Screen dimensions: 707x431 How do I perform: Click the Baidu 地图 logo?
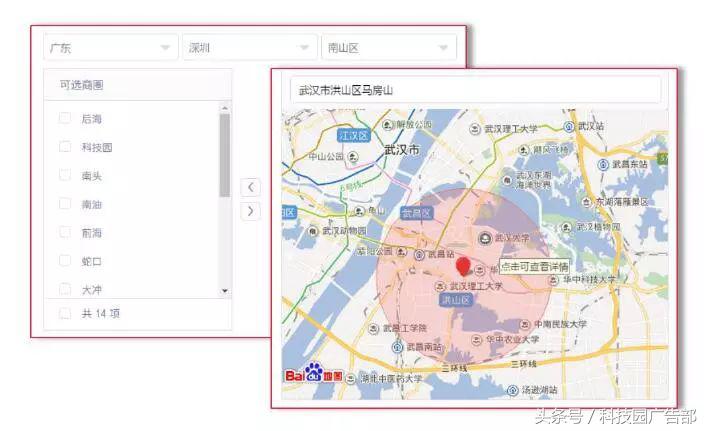pos(314,373)
